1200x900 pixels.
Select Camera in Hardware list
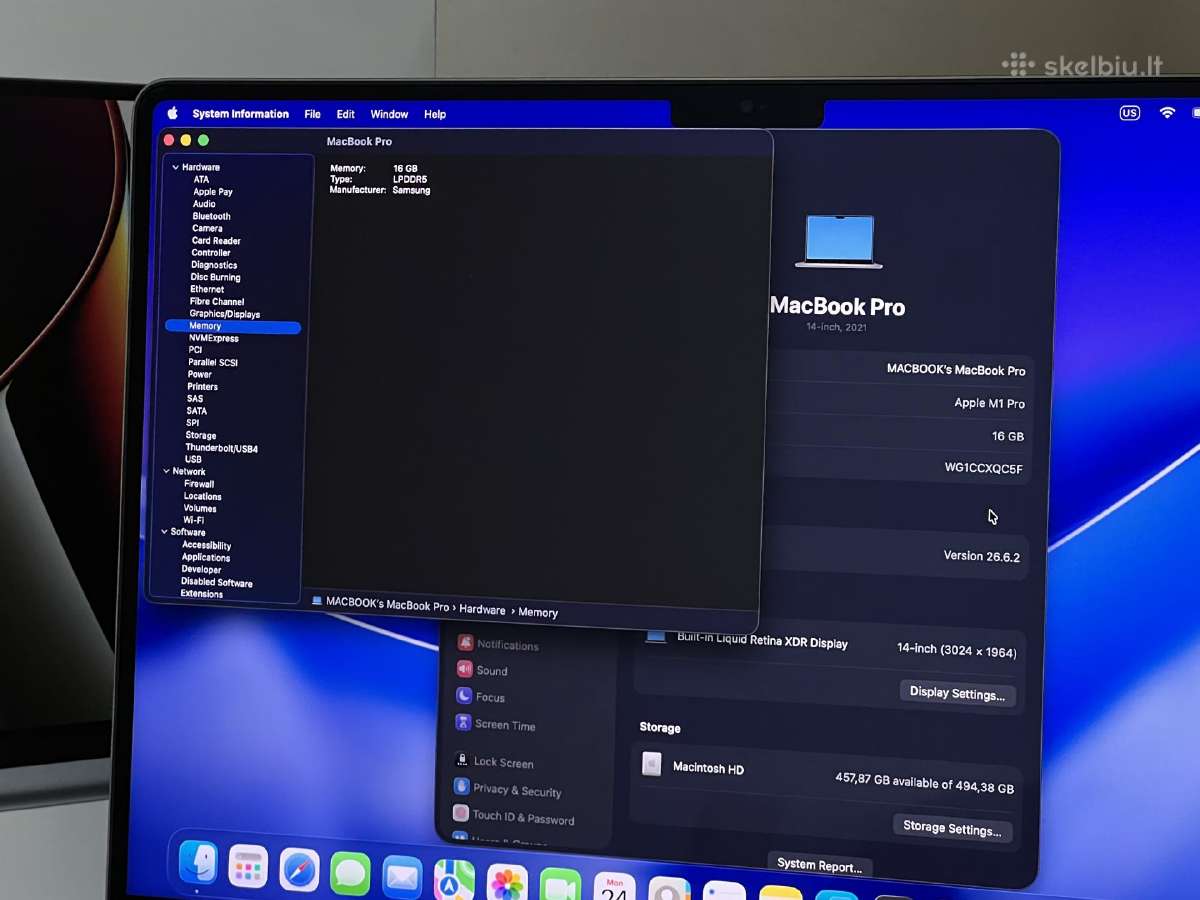(207, 228)
